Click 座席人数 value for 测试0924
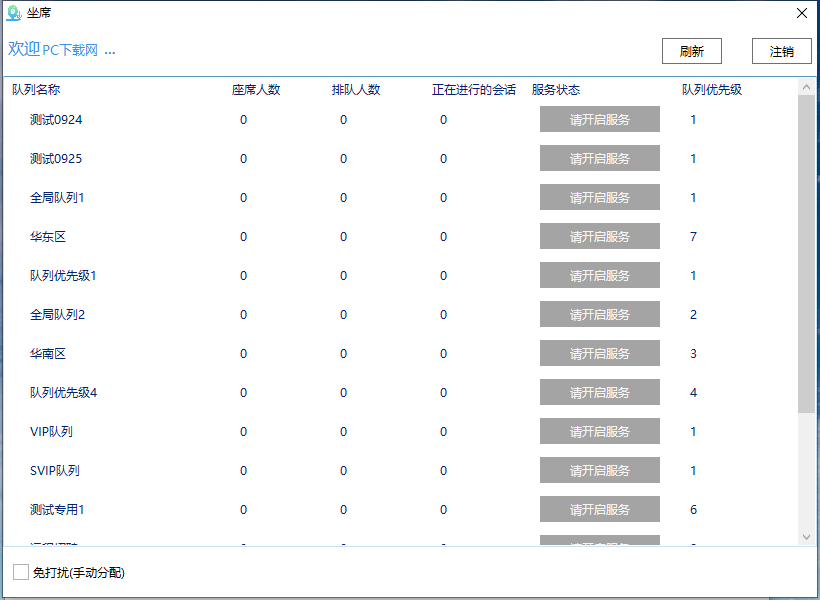Screen dimensions: 820x600 [243, 120]
